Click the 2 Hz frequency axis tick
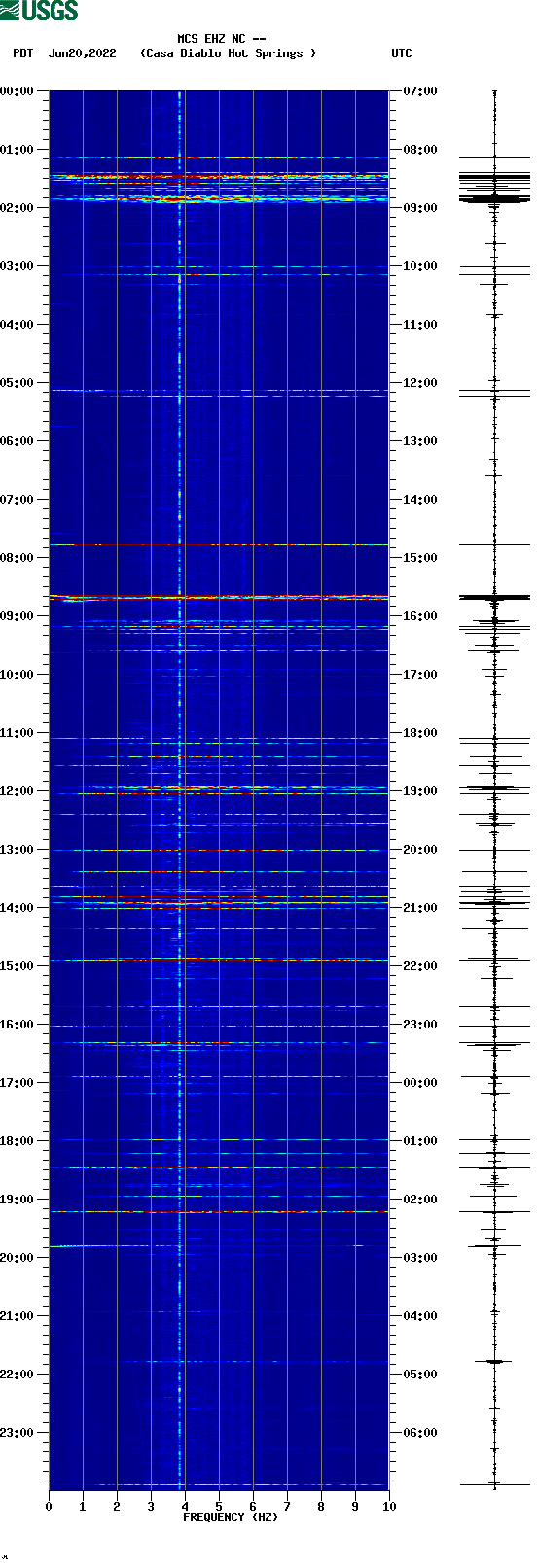This screenshot has height=1568, width=537. [117, 1507]
